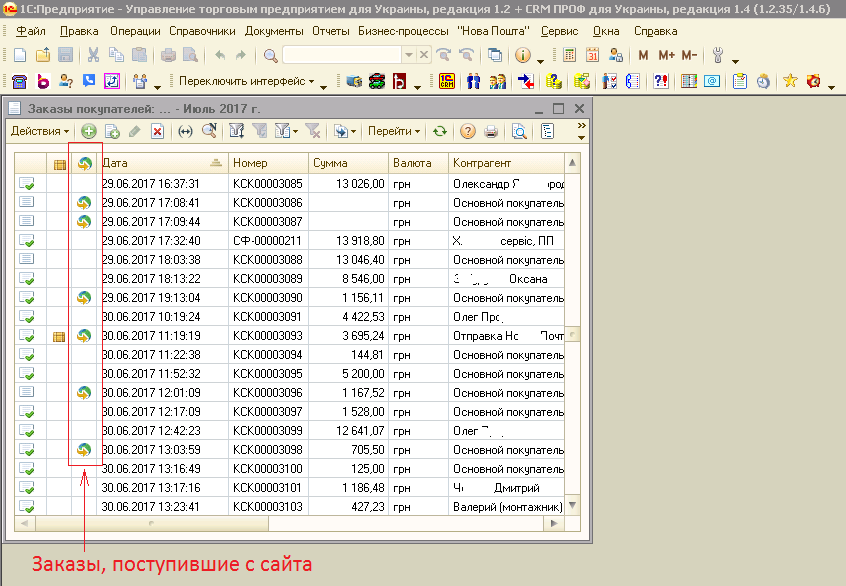This screenshot has width=846, height=586.
Task: Click the set date interval icon
Action: (185, 131)
